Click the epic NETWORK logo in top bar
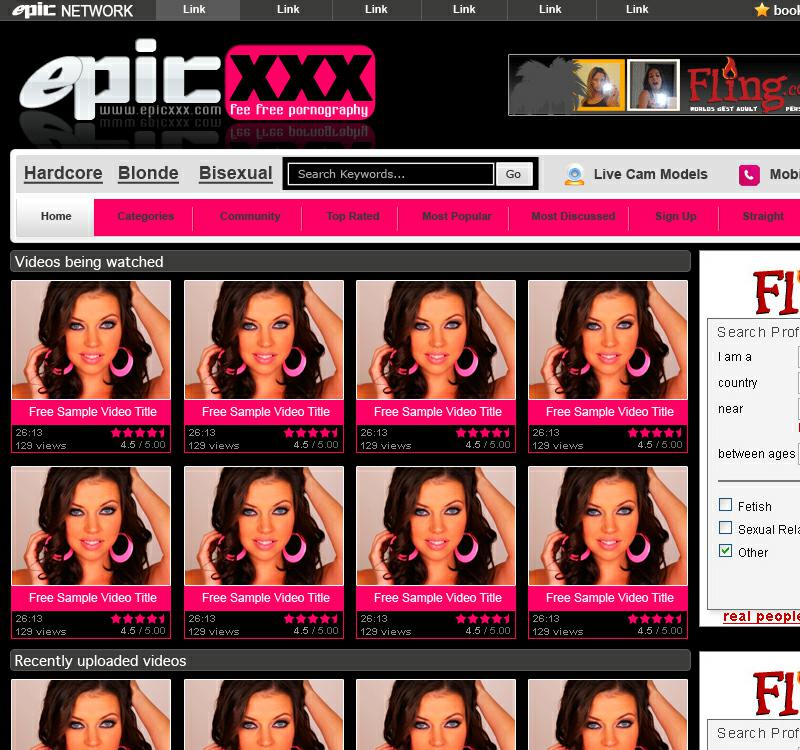This screenshot has width=800, height=750. pyautogui.click(x=72, y=10)
